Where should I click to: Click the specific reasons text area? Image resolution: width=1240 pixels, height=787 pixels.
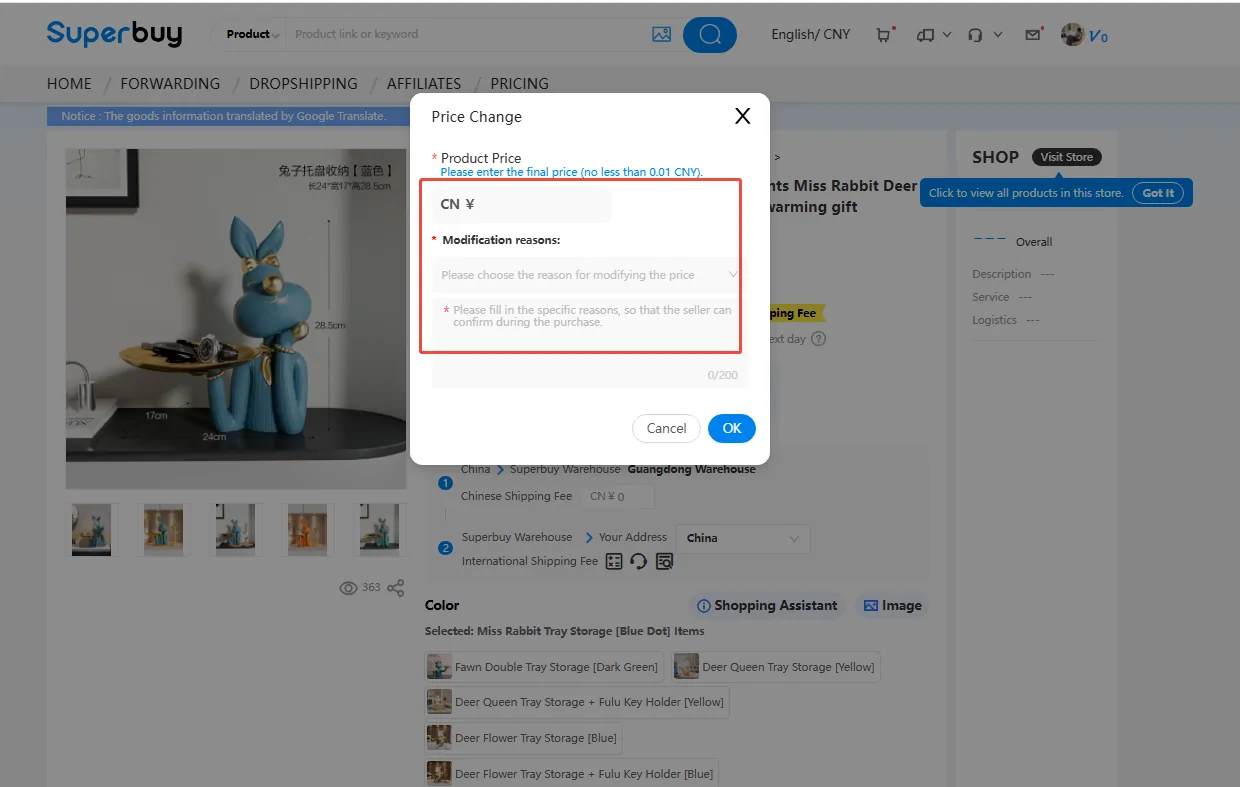[x=589, y=340]
